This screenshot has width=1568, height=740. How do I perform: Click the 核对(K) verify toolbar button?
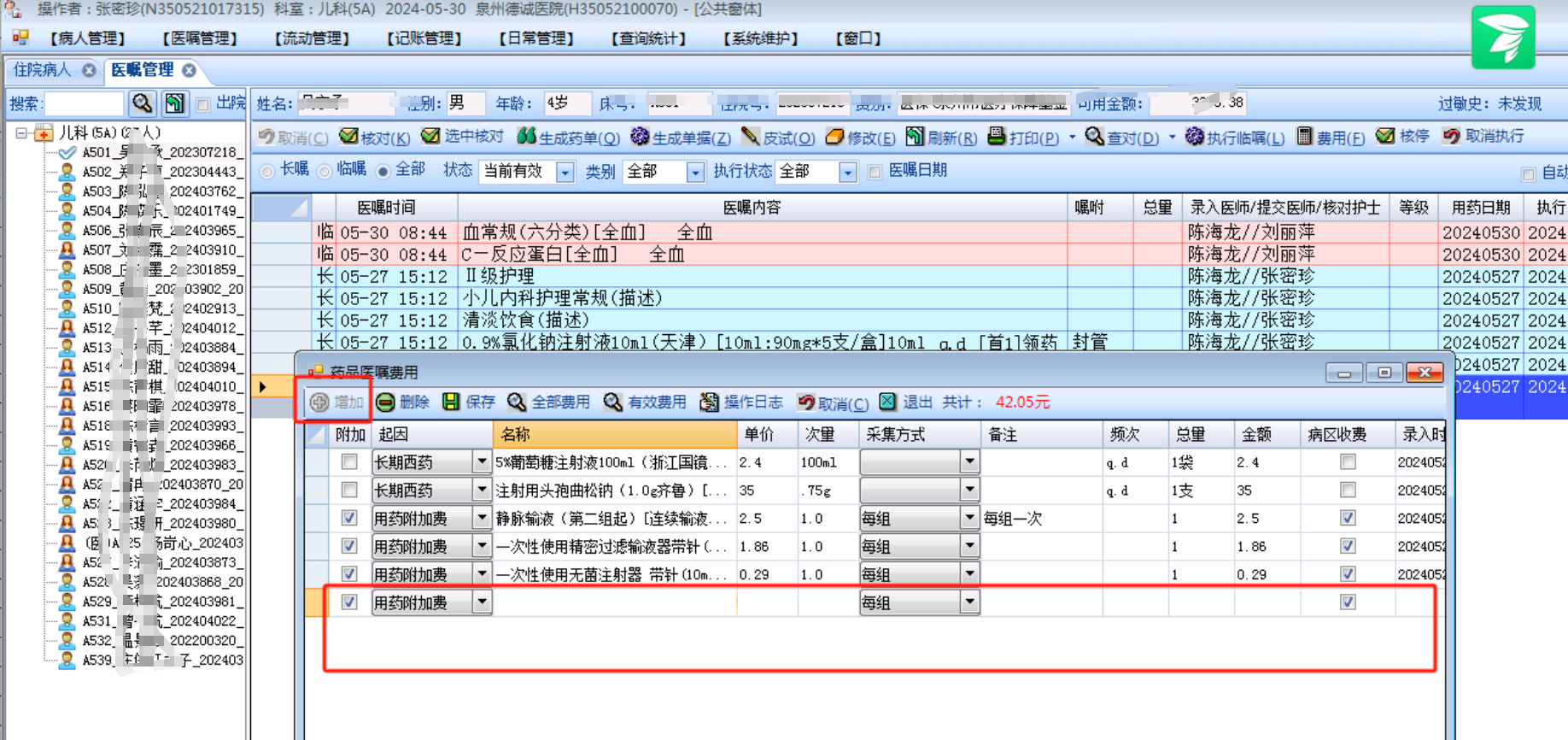point(375,138)
